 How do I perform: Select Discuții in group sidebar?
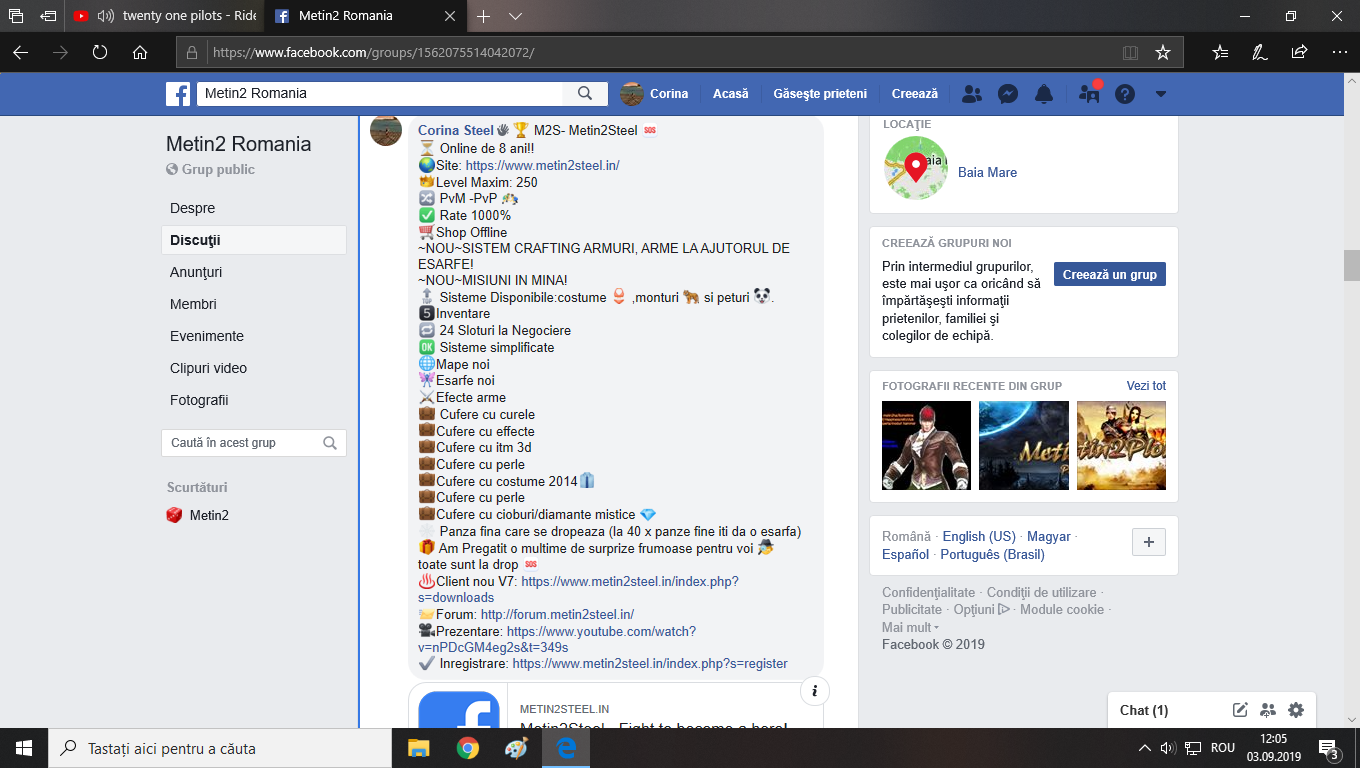tap(254, 240)
